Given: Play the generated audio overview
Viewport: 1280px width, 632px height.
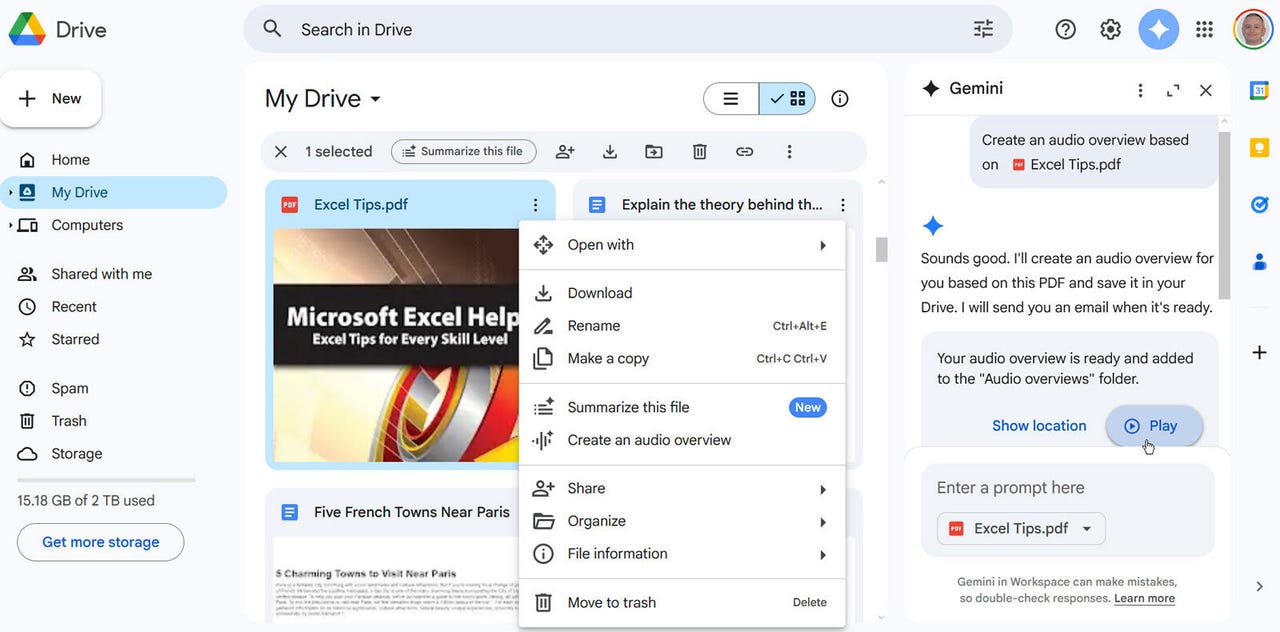Looking at the screenshot, I should tap(1154, 425).
